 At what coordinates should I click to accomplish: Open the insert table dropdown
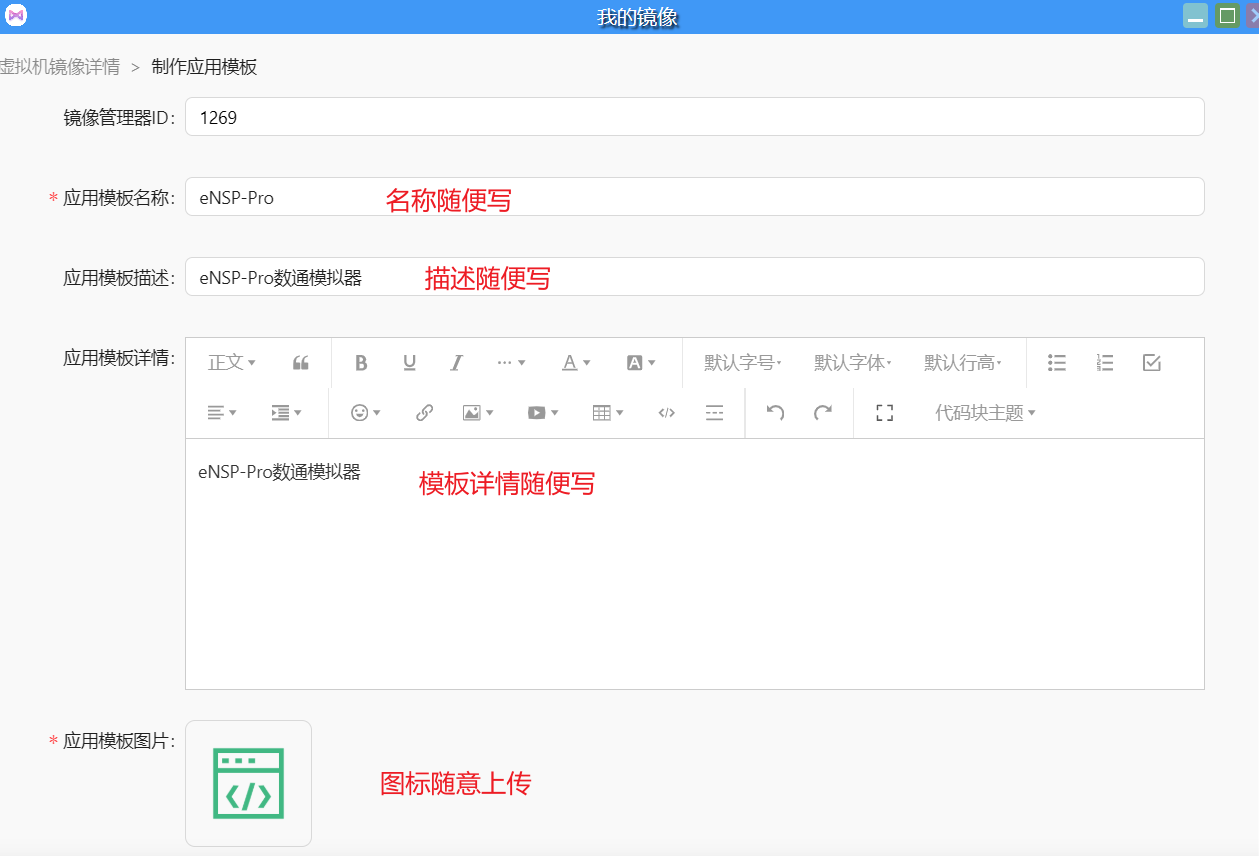pyautogui.click(x=608, y=413)
